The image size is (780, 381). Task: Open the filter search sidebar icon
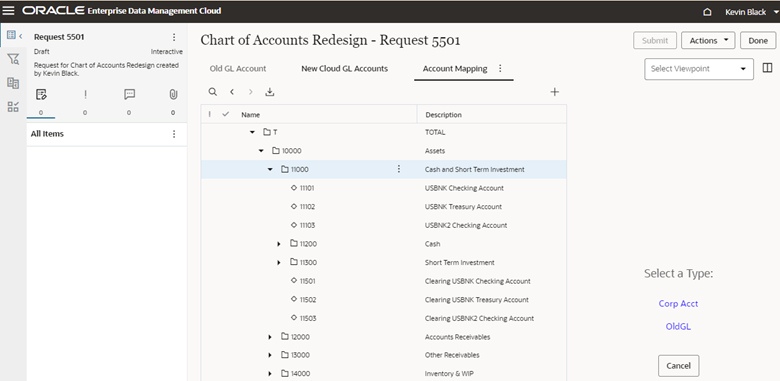coord(13,60)
